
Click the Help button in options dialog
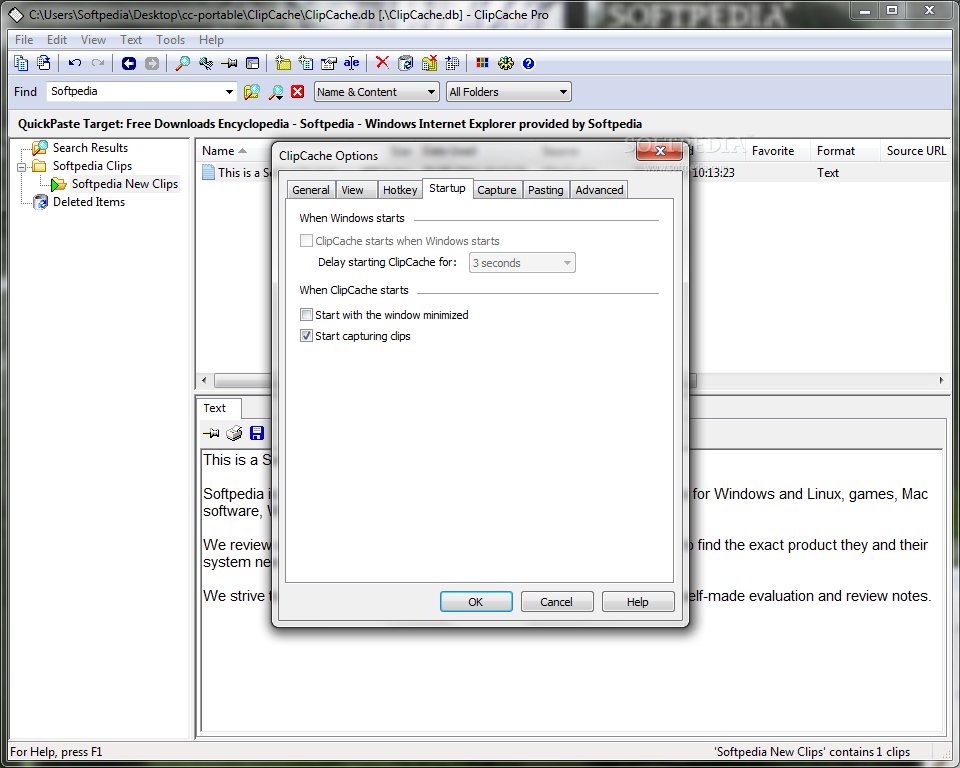[637, 602]
